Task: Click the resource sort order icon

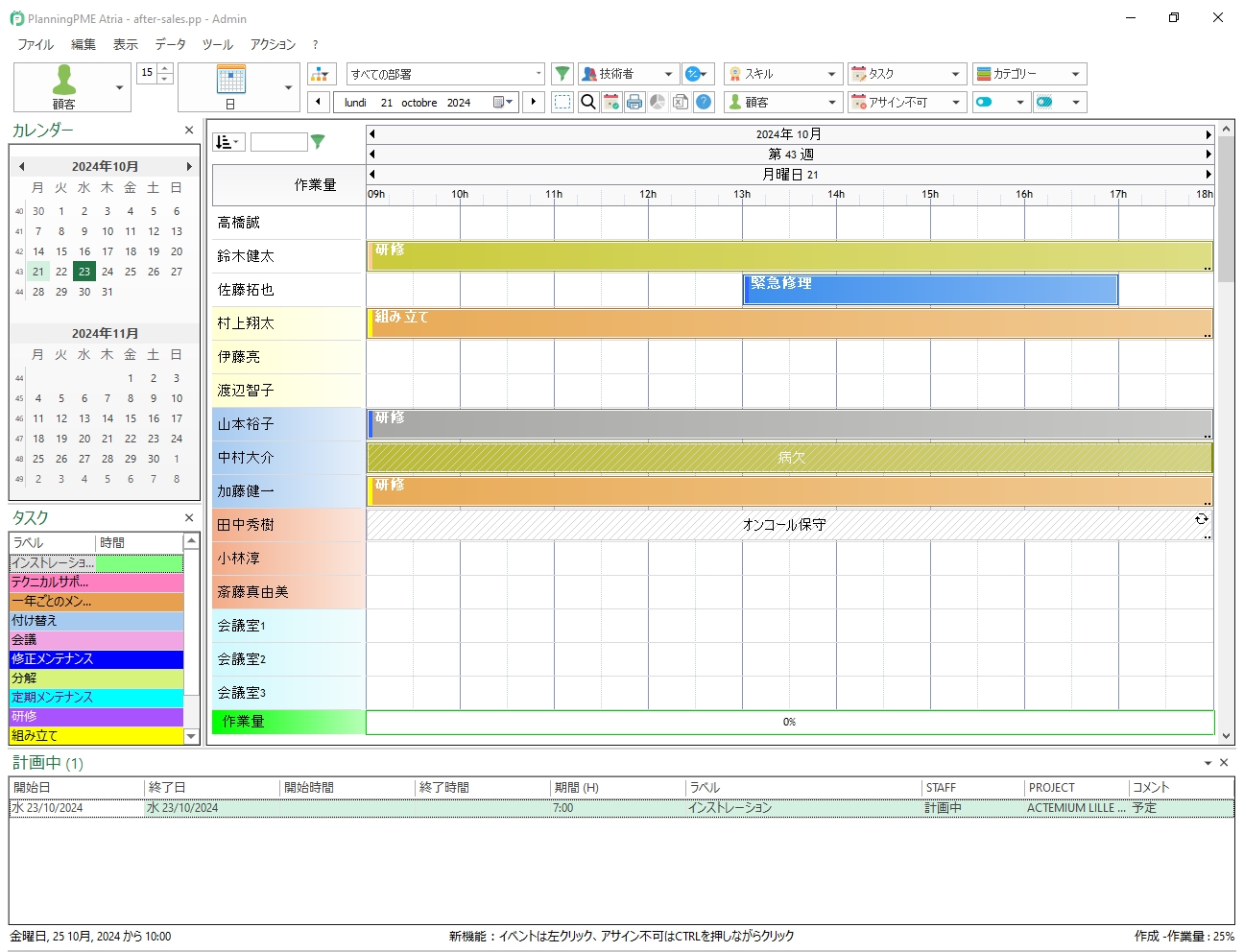Action: click(228, 142)
